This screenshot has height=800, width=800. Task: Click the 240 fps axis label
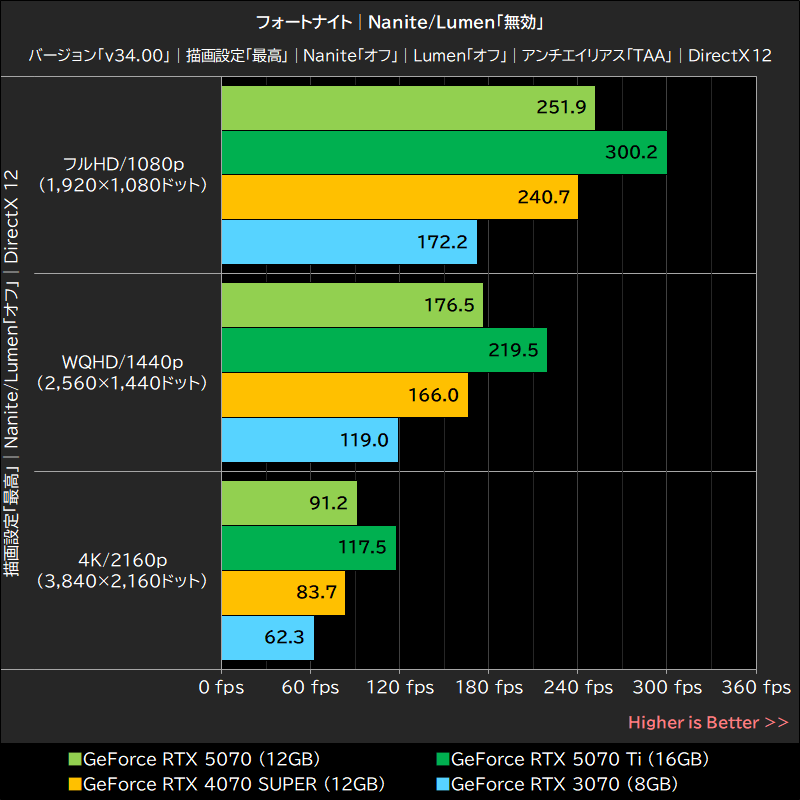pyautogui.click(x=578, y=687)
